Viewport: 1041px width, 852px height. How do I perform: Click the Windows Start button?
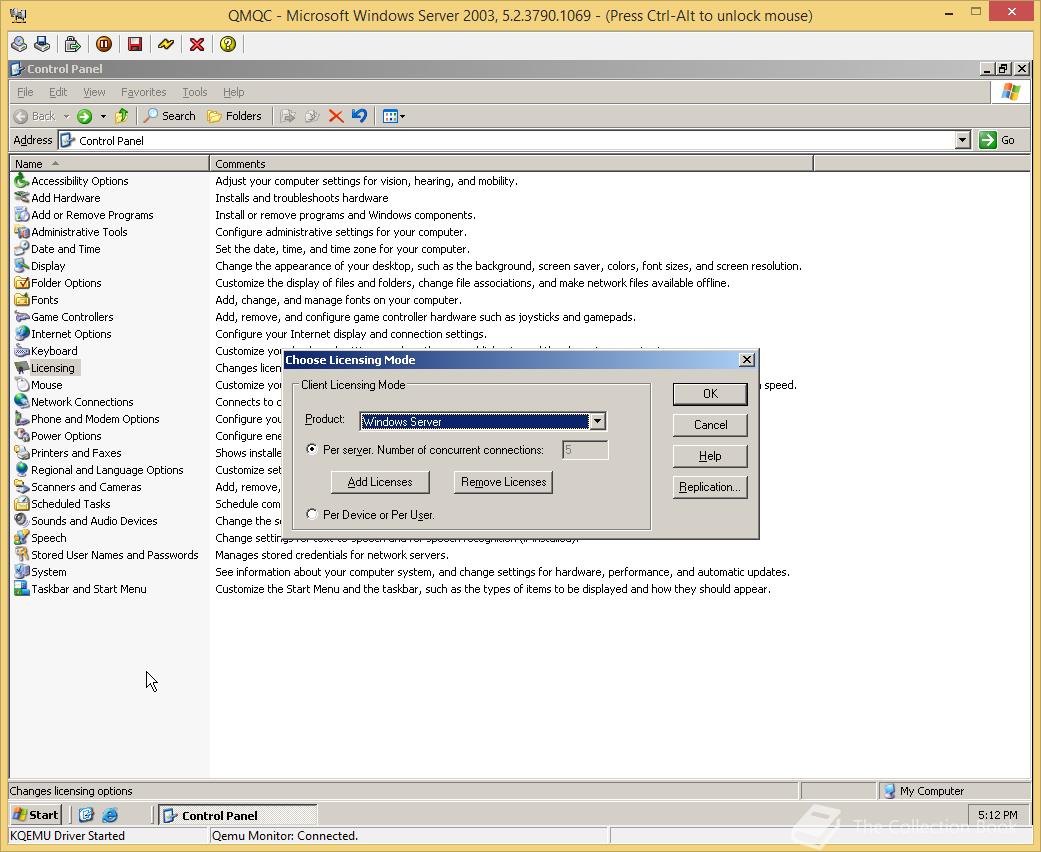pos(36,815)
